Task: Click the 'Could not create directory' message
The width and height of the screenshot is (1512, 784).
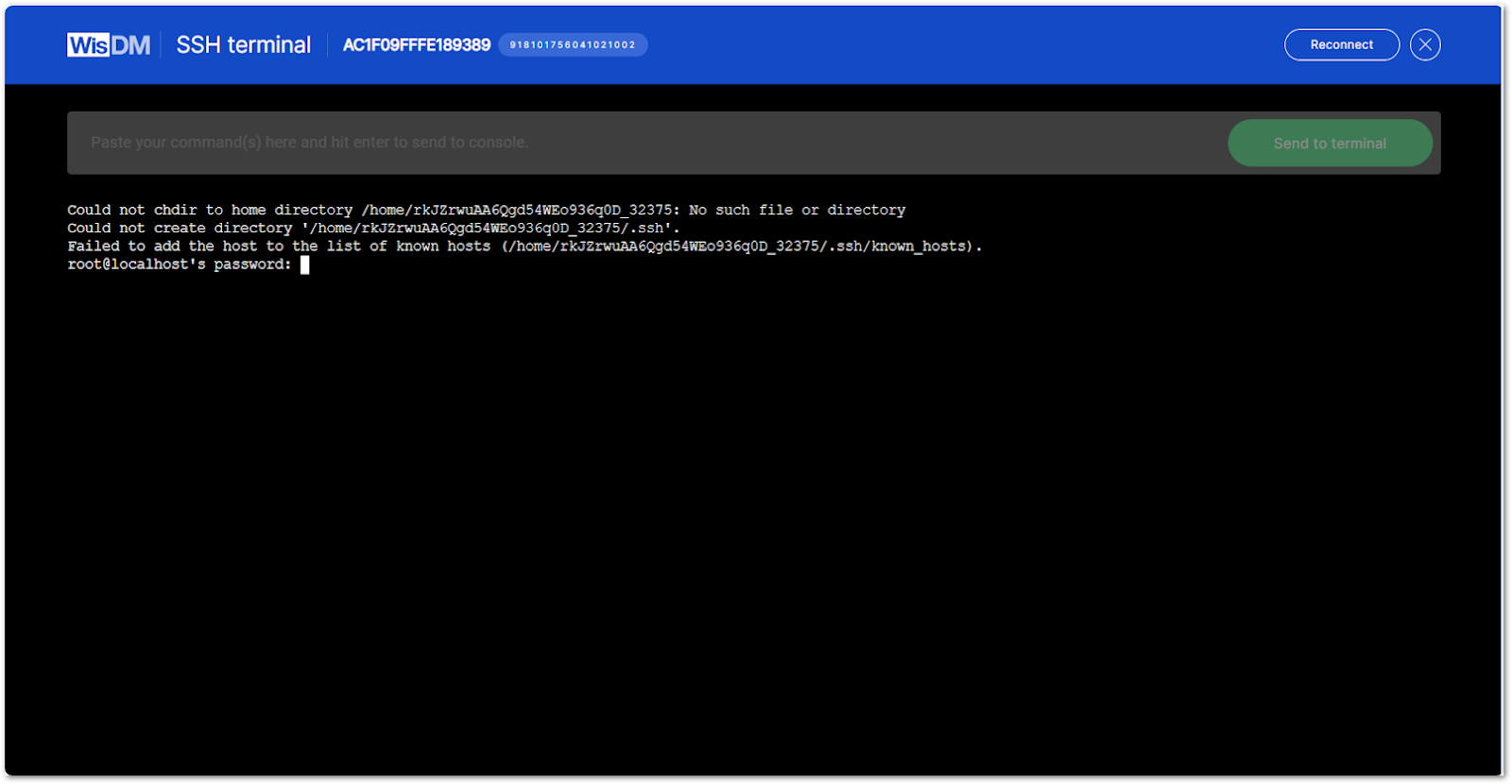Action: pyautogui.click(x=372, y=228)
